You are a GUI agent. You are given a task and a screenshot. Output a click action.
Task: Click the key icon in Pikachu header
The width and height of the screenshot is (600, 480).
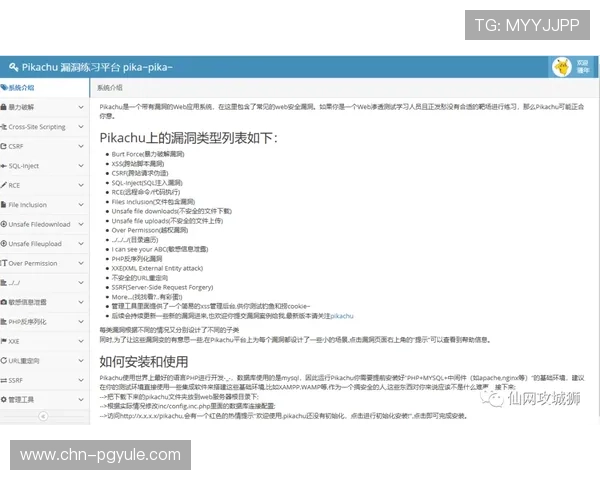click(13, 67)
